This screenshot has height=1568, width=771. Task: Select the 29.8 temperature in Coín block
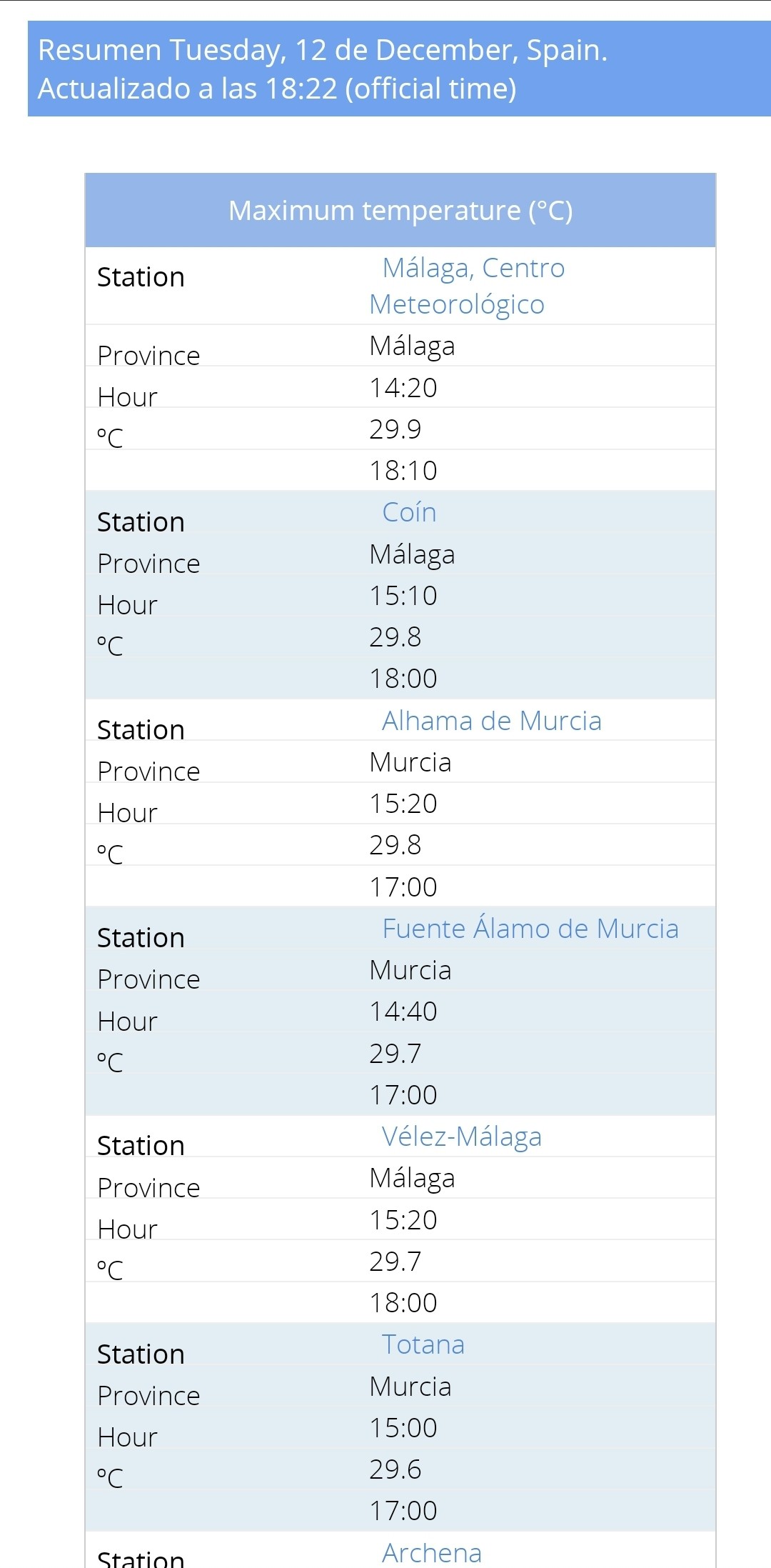click(x=395, y=637)
